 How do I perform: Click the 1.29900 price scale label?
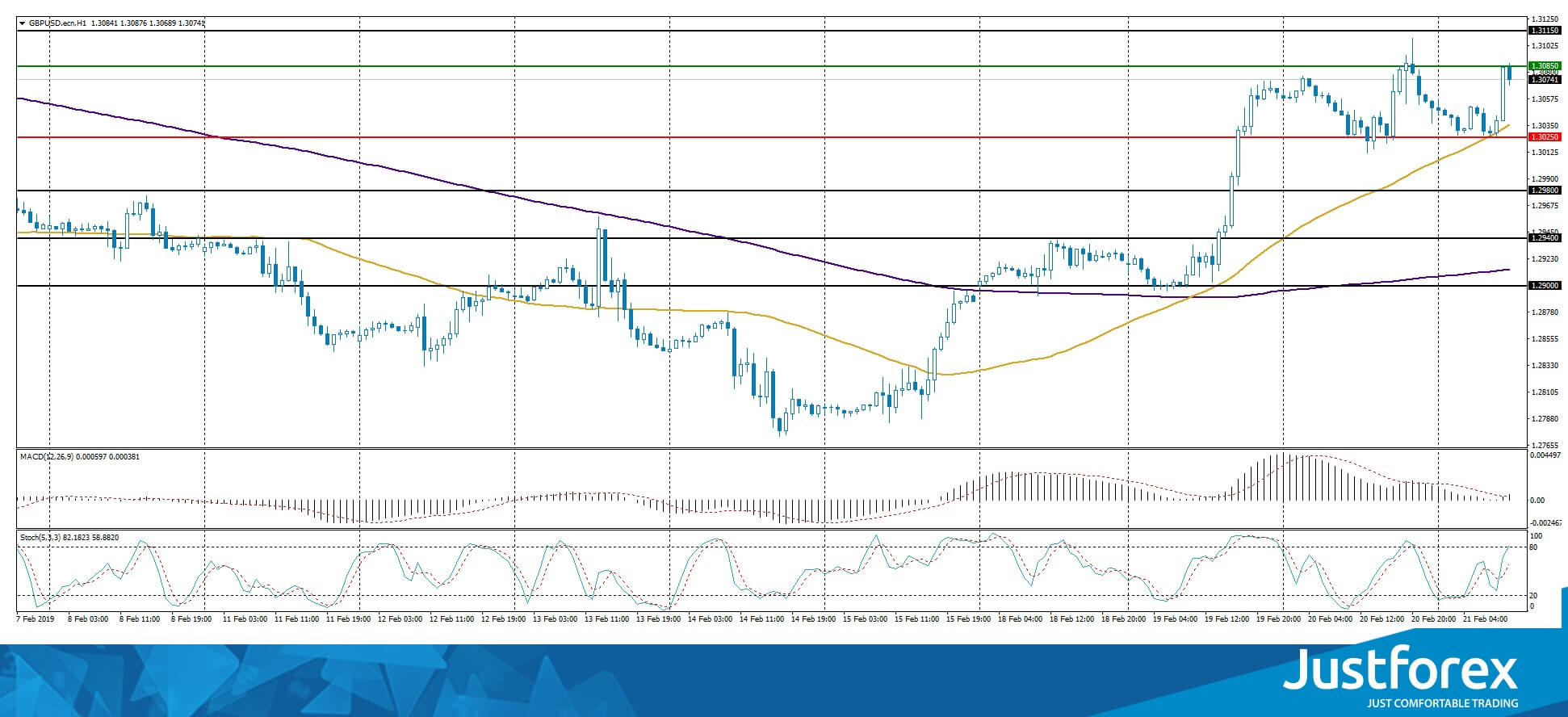tap(1544, 179)
